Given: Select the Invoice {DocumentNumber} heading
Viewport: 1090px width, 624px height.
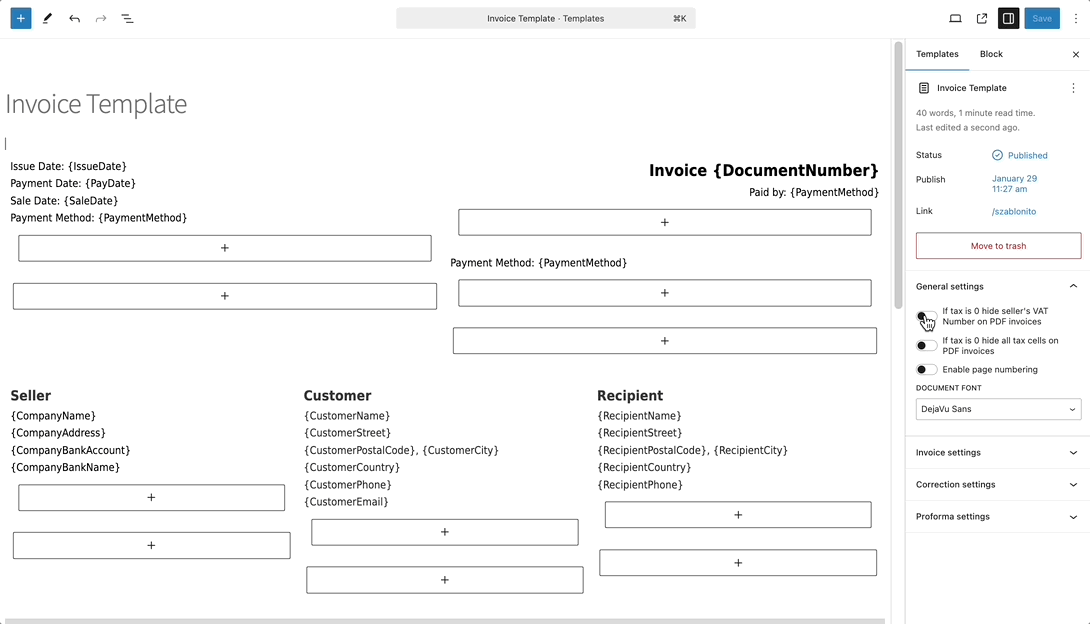Looking at the screenshot, I should (x=763, y=170).
